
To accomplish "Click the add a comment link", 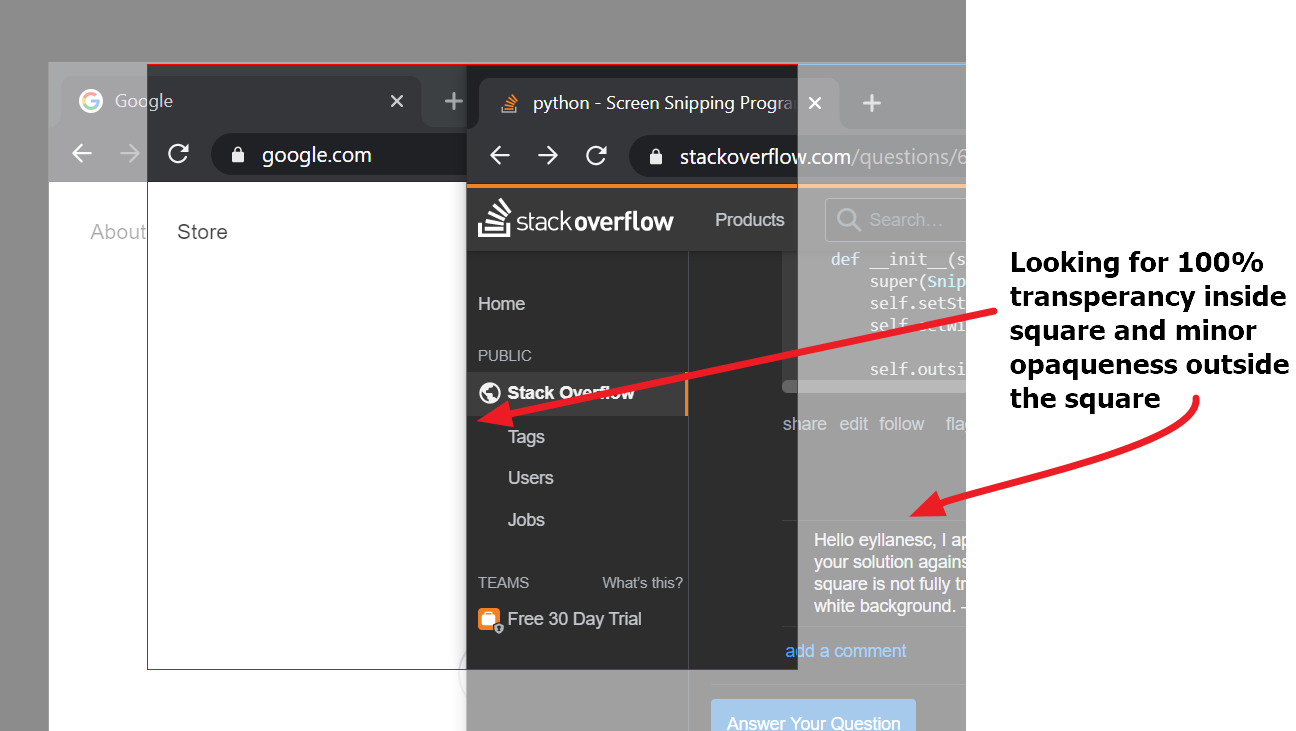I will click(x=846, y=651).
